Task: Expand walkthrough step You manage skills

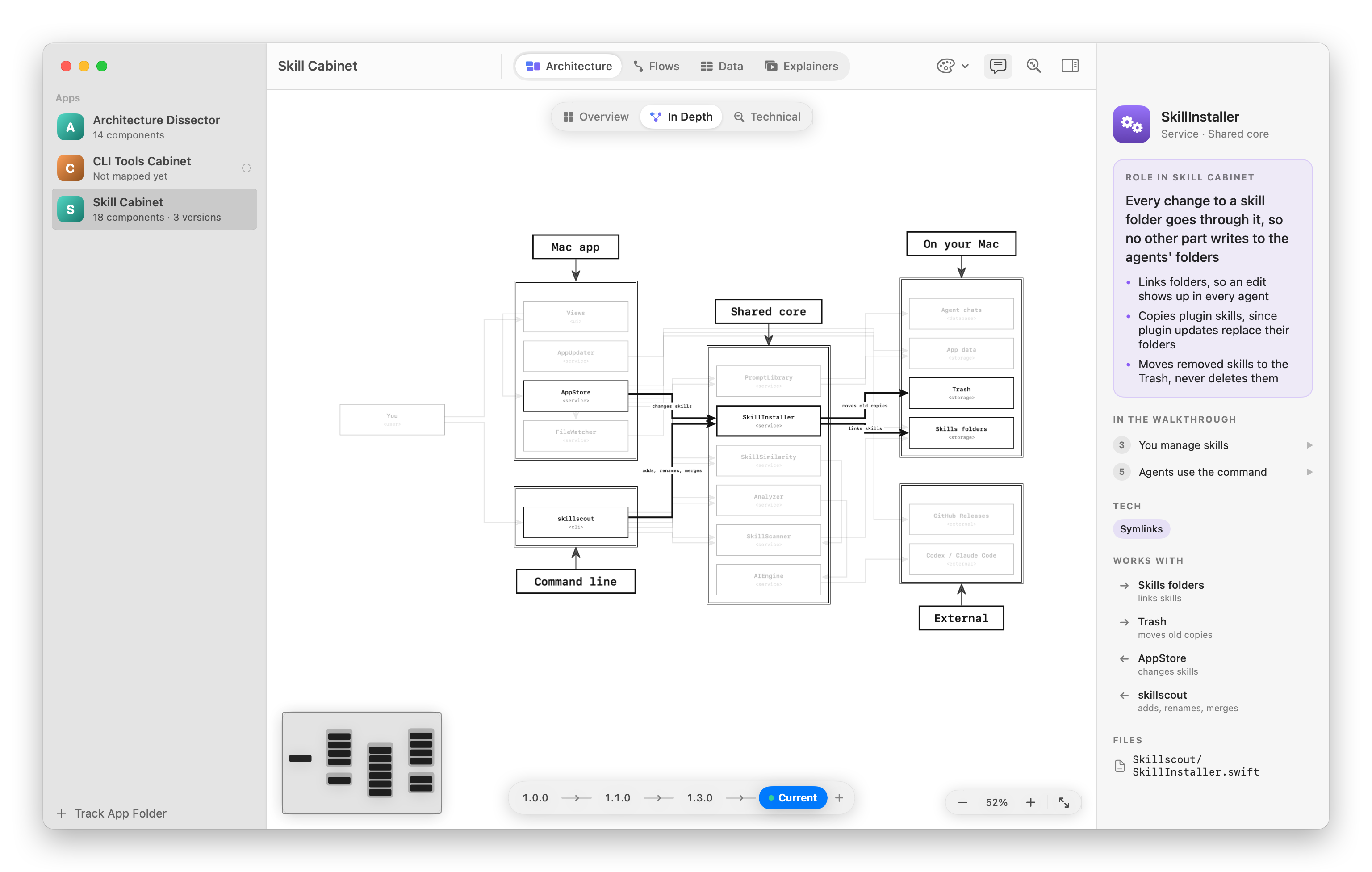Action: pyautogui.click(x=1213, y=445)
